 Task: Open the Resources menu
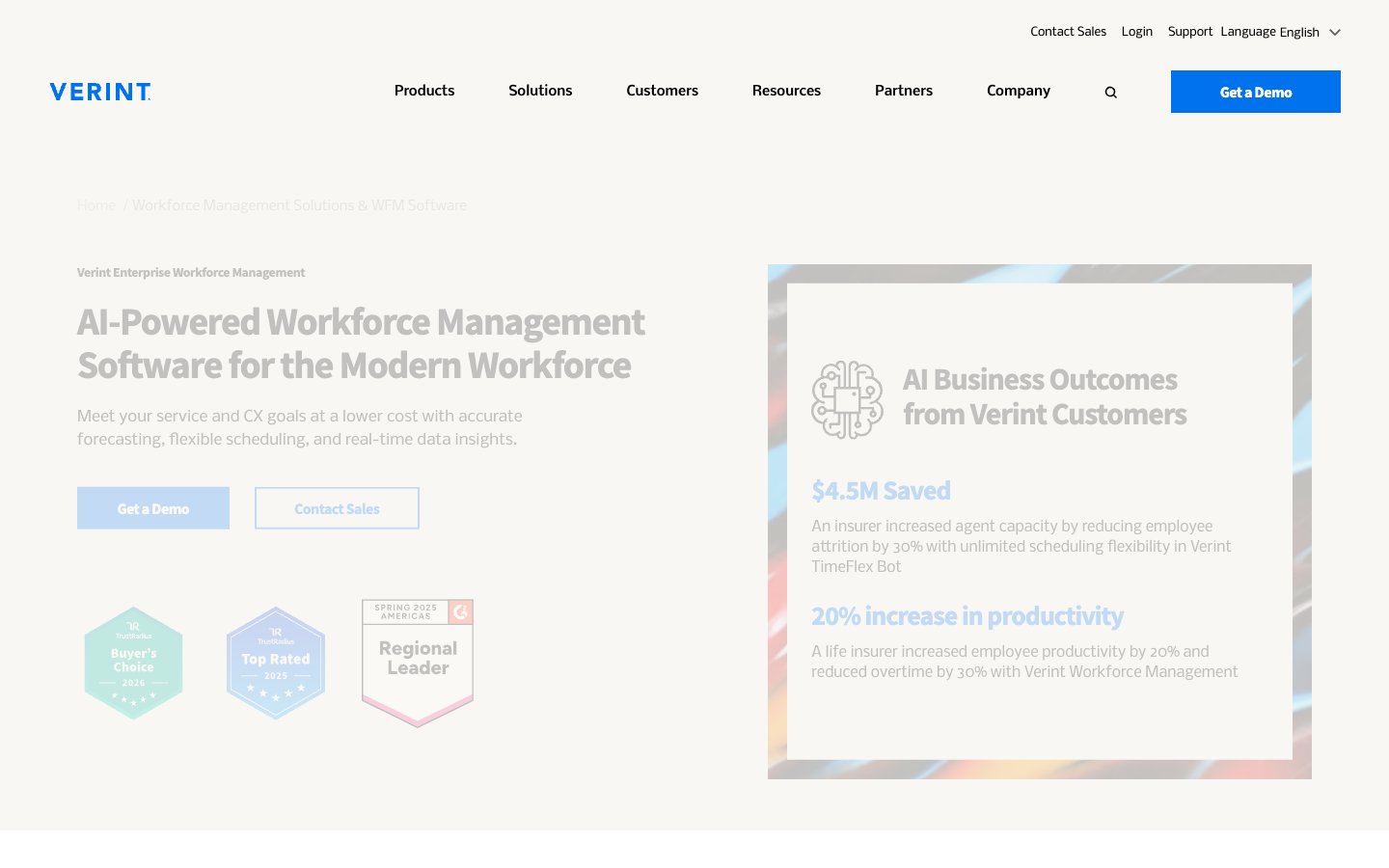pos(786,91)
